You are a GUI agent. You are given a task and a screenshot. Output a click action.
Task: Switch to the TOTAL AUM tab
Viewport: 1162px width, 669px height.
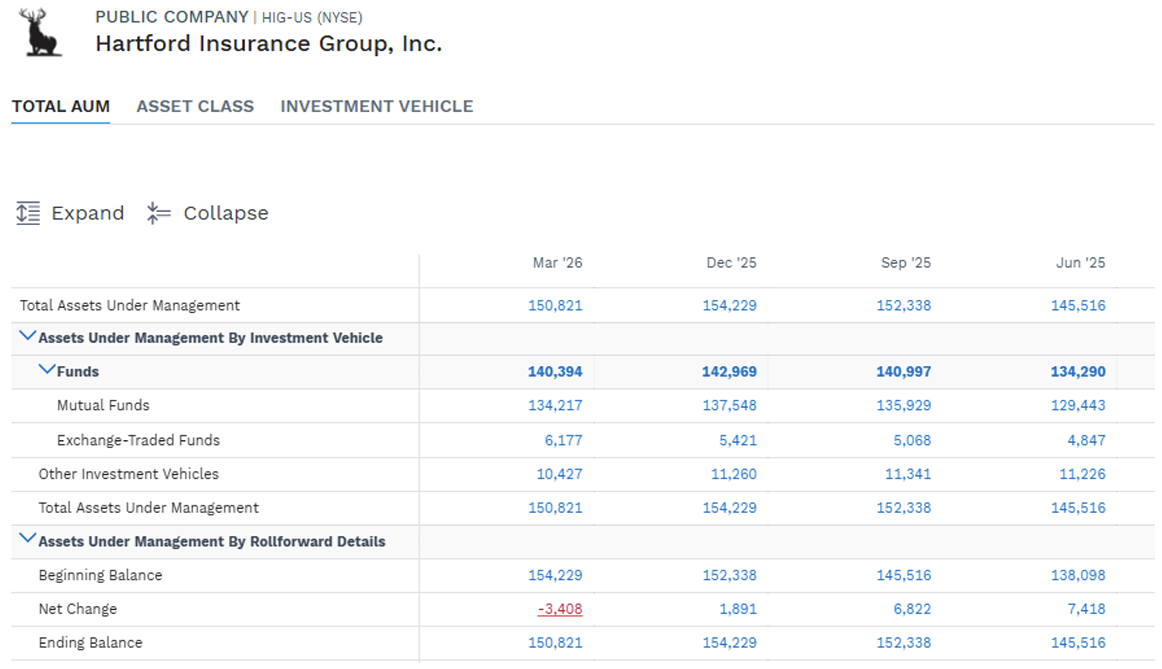[61, 107]
